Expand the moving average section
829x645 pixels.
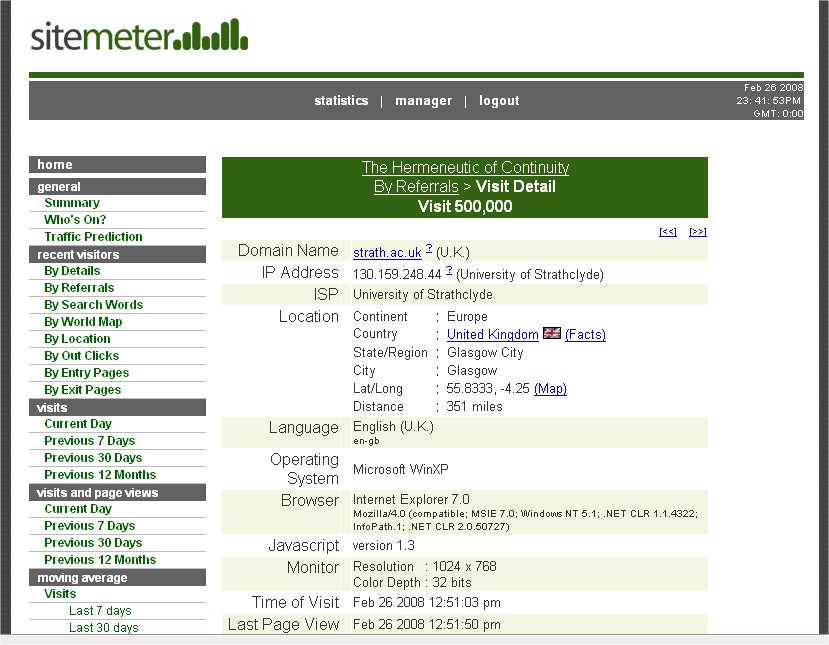tap(82, 577)
